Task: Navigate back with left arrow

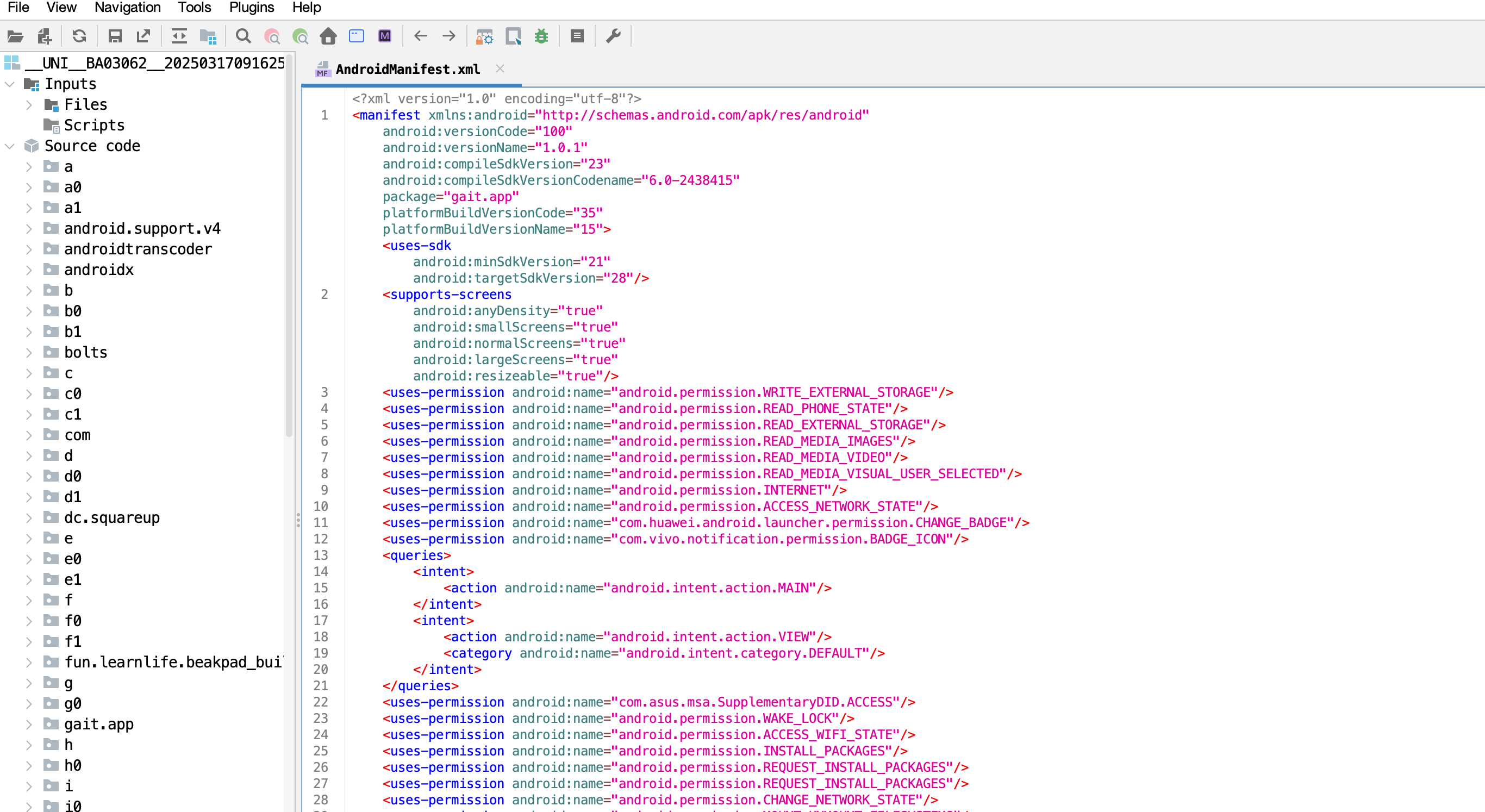Action: pos(421,36)
